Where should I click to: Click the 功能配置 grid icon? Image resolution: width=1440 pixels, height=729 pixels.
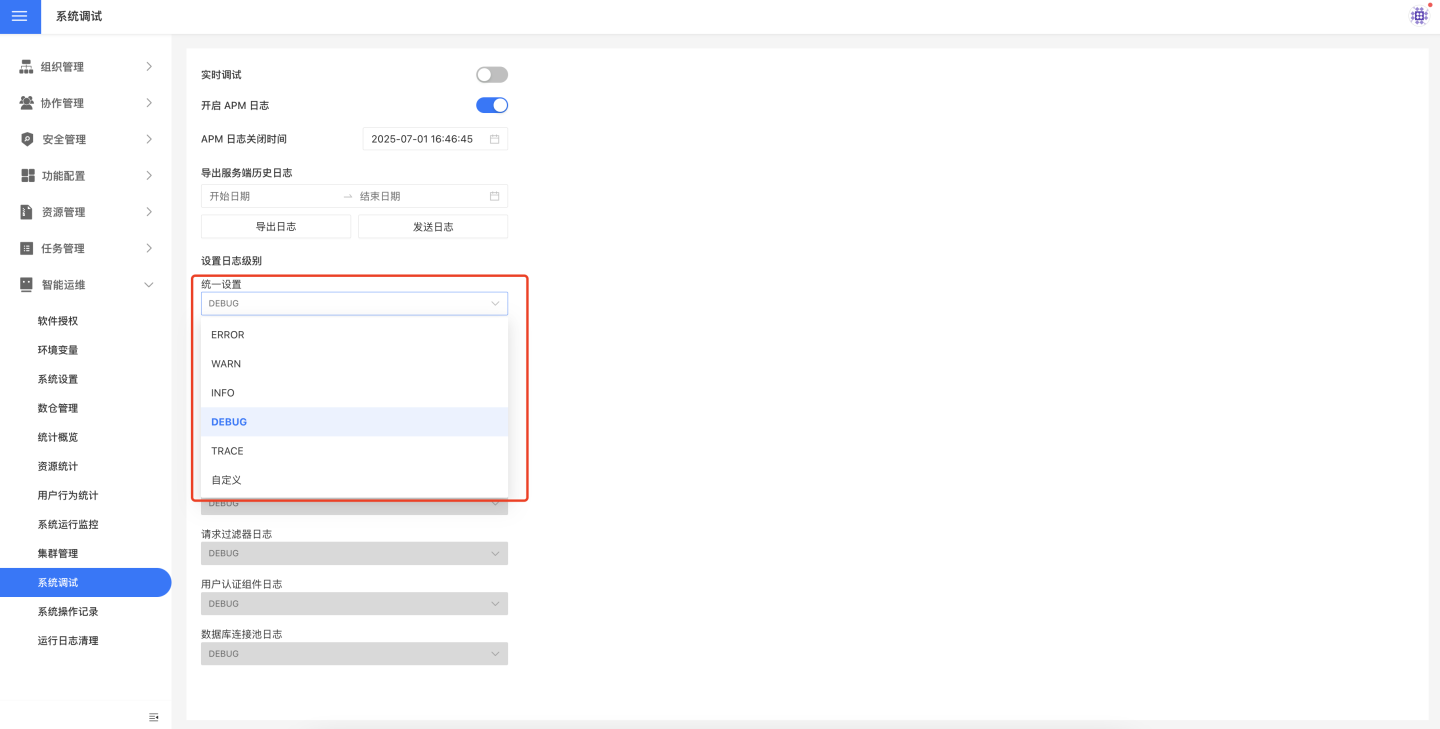pos(27,176)
